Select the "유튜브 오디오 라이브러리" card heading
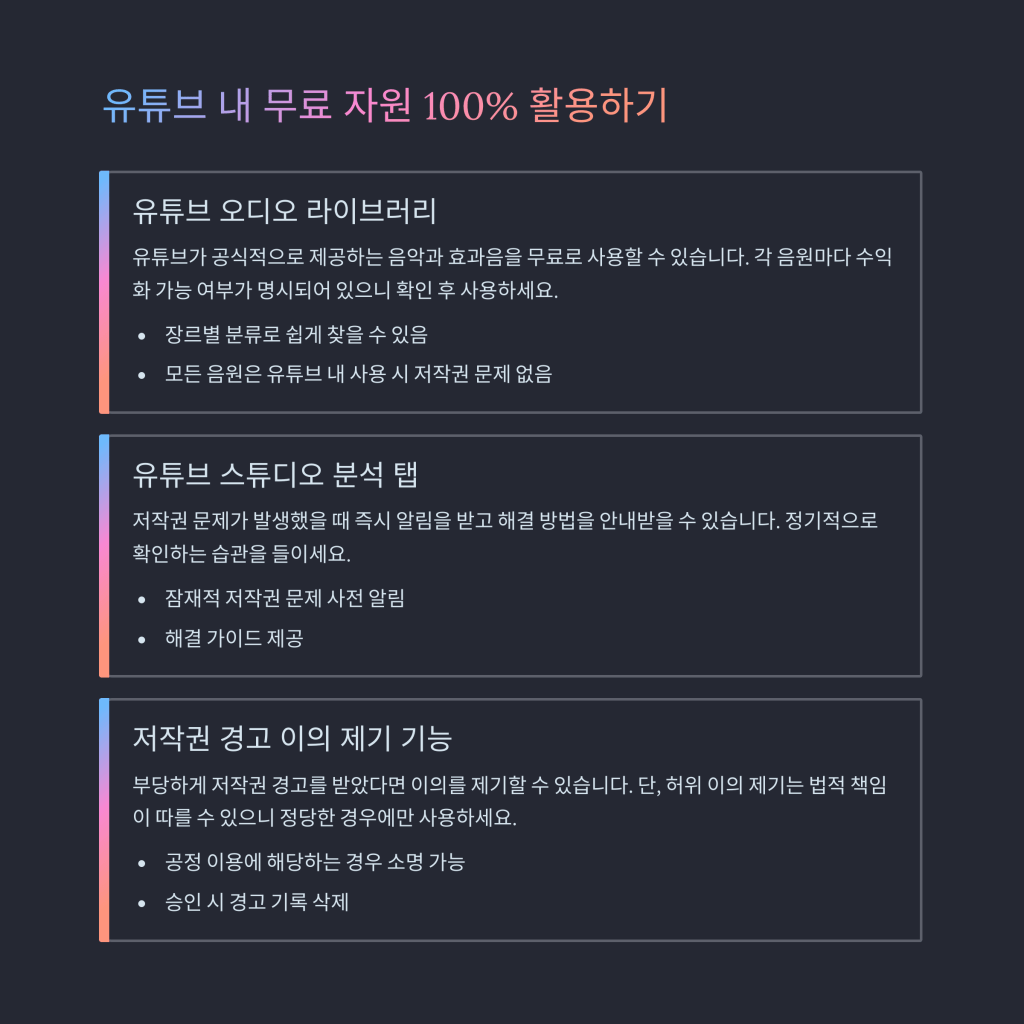 [284, 211]
